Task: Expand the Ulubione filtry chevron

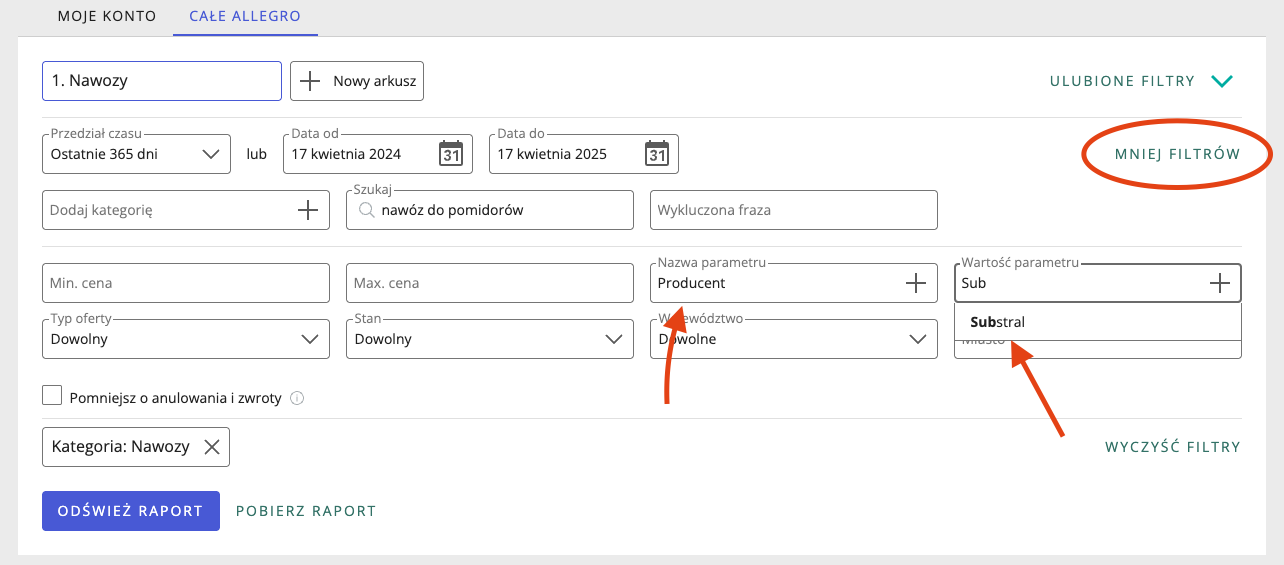Action: tap(1221, 81)
